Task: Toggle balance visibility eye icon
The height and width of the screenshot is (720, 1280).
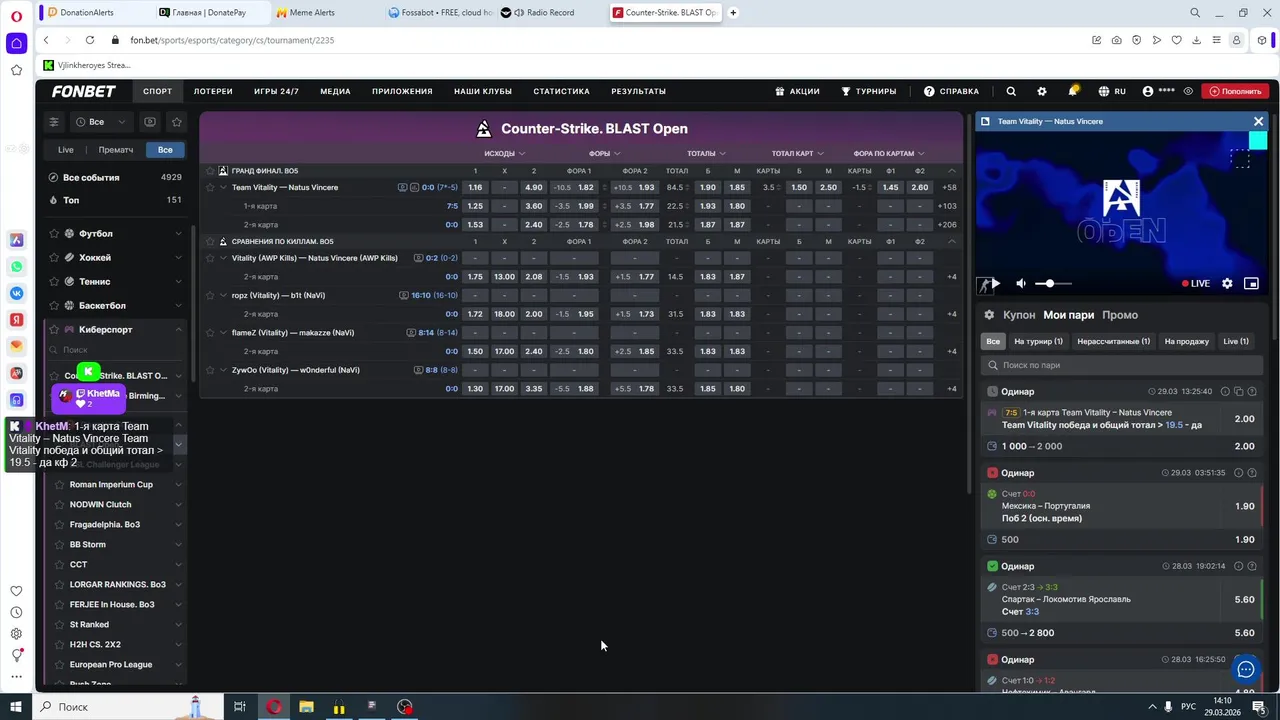Action: tap(1188, 91)
